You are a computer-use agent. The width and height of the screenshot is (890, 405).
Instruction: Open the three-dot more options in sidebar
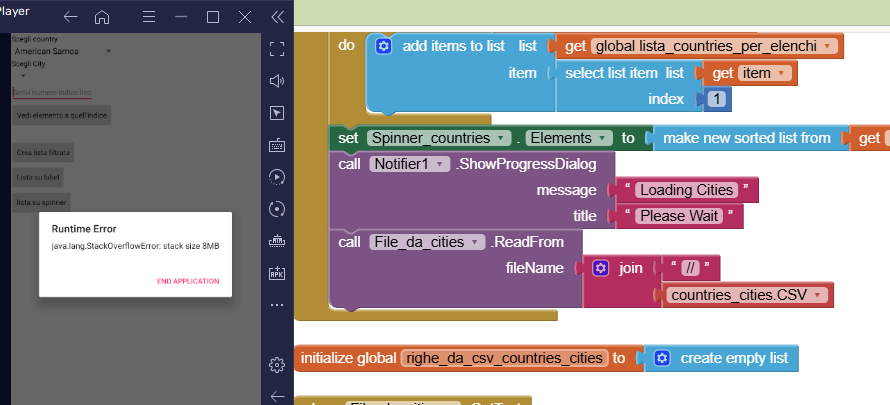[x=278, y=304]
